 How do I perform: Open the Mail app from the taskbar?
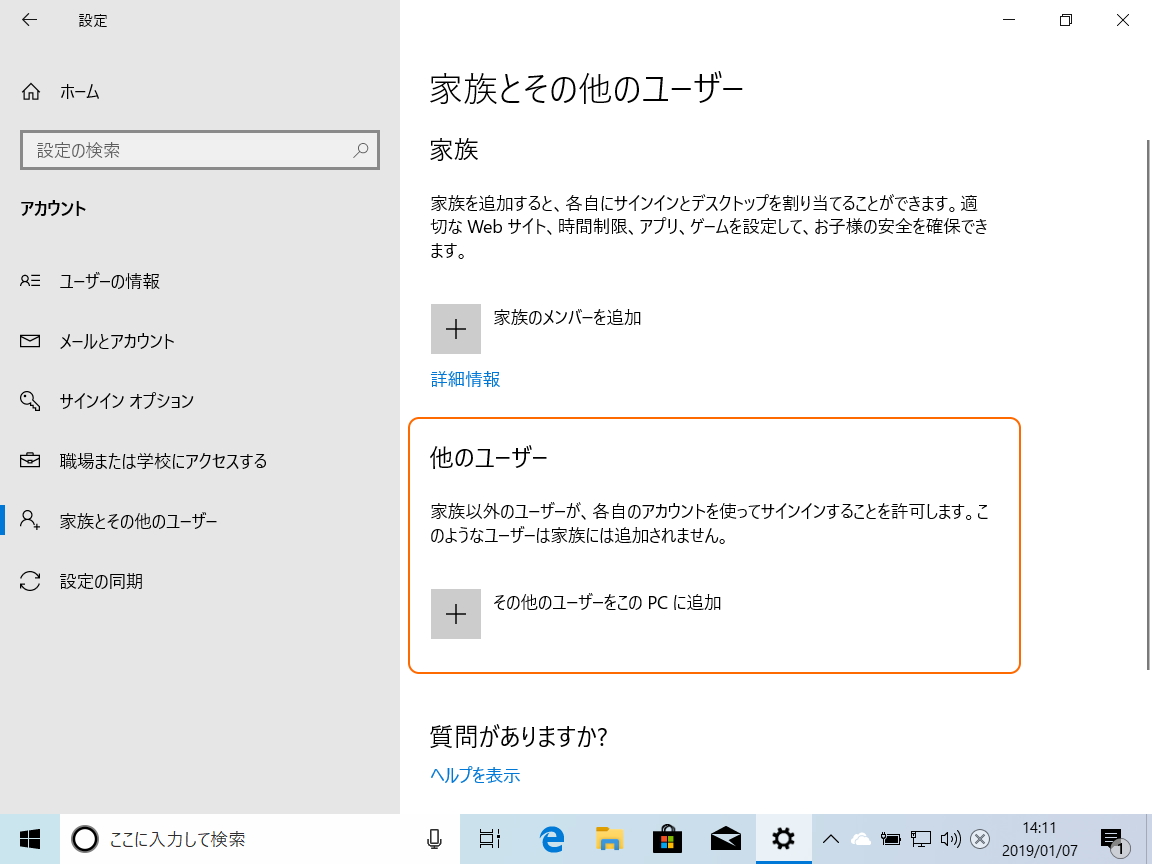point(725,839)
